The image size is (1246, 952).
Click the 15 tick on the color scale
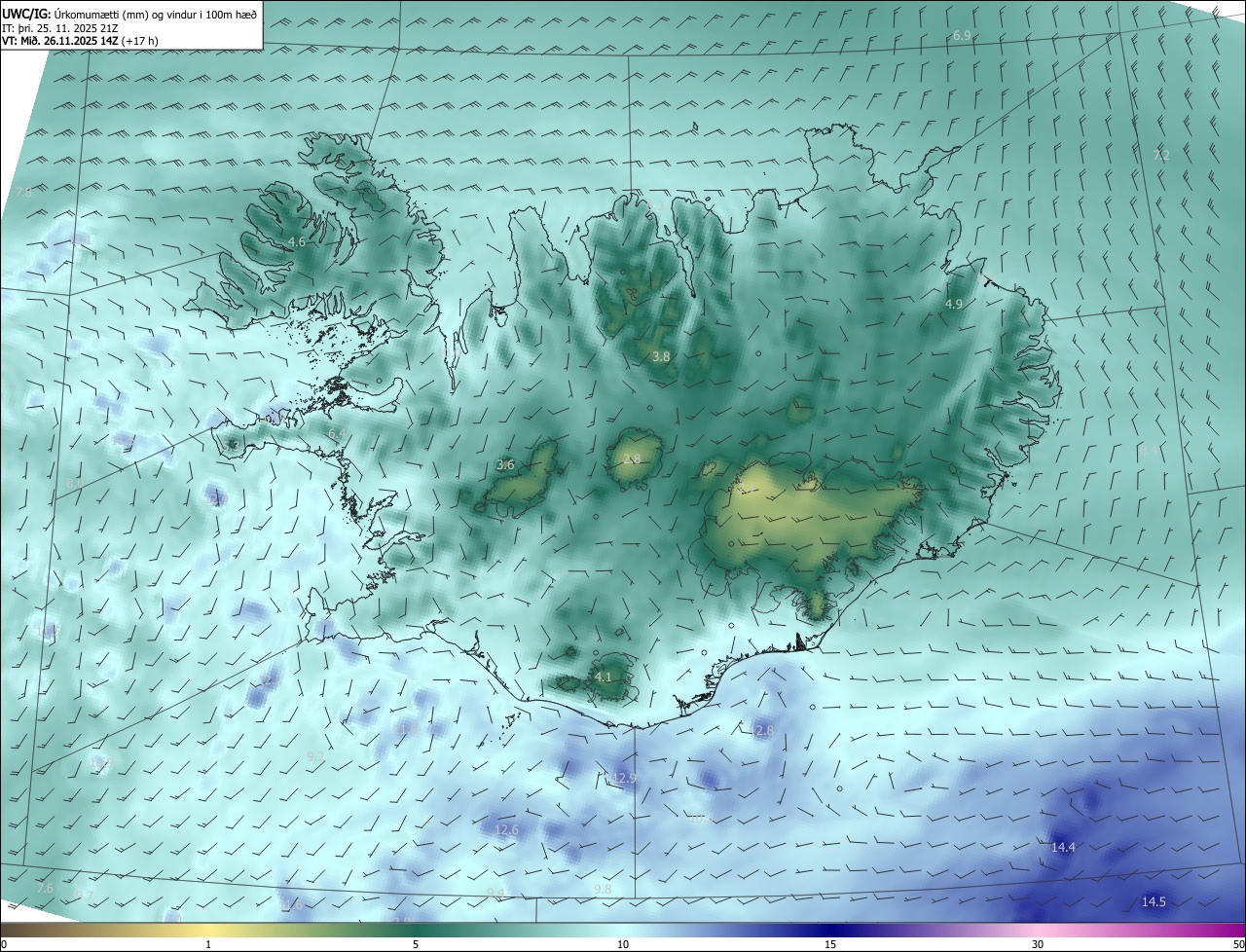(x=830, y=944)
